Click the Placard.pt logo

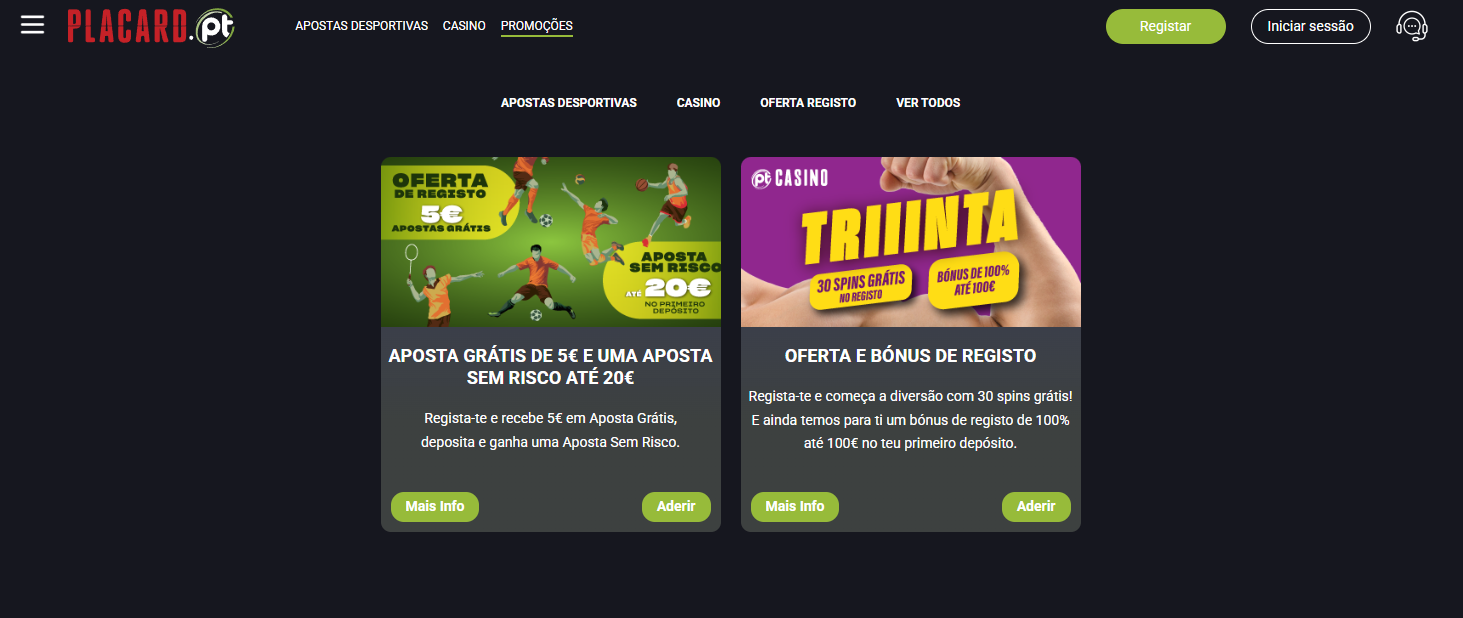point(151,27)
